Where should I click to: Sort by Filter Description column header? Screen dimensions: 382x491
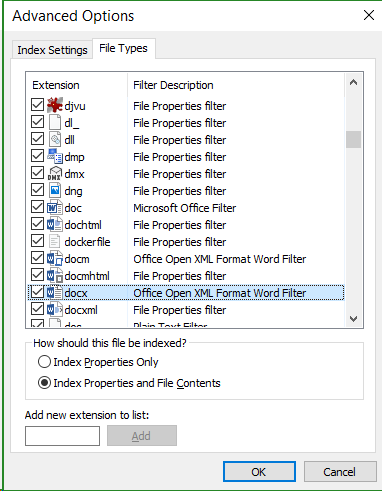(235, 85)
